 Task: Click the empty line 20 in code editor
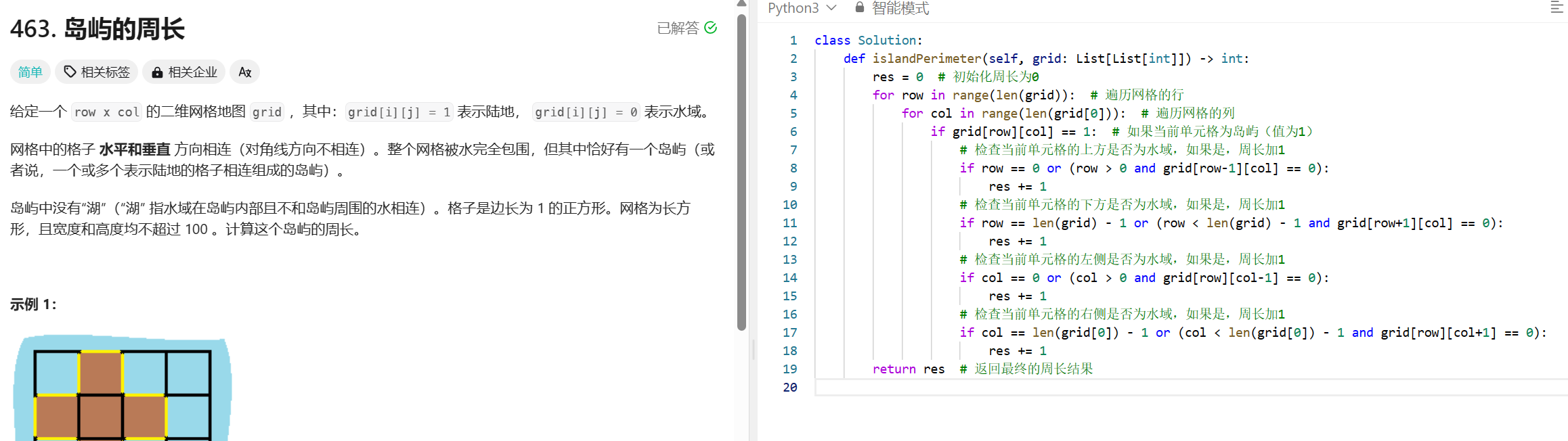click(x=1151, y=388)
